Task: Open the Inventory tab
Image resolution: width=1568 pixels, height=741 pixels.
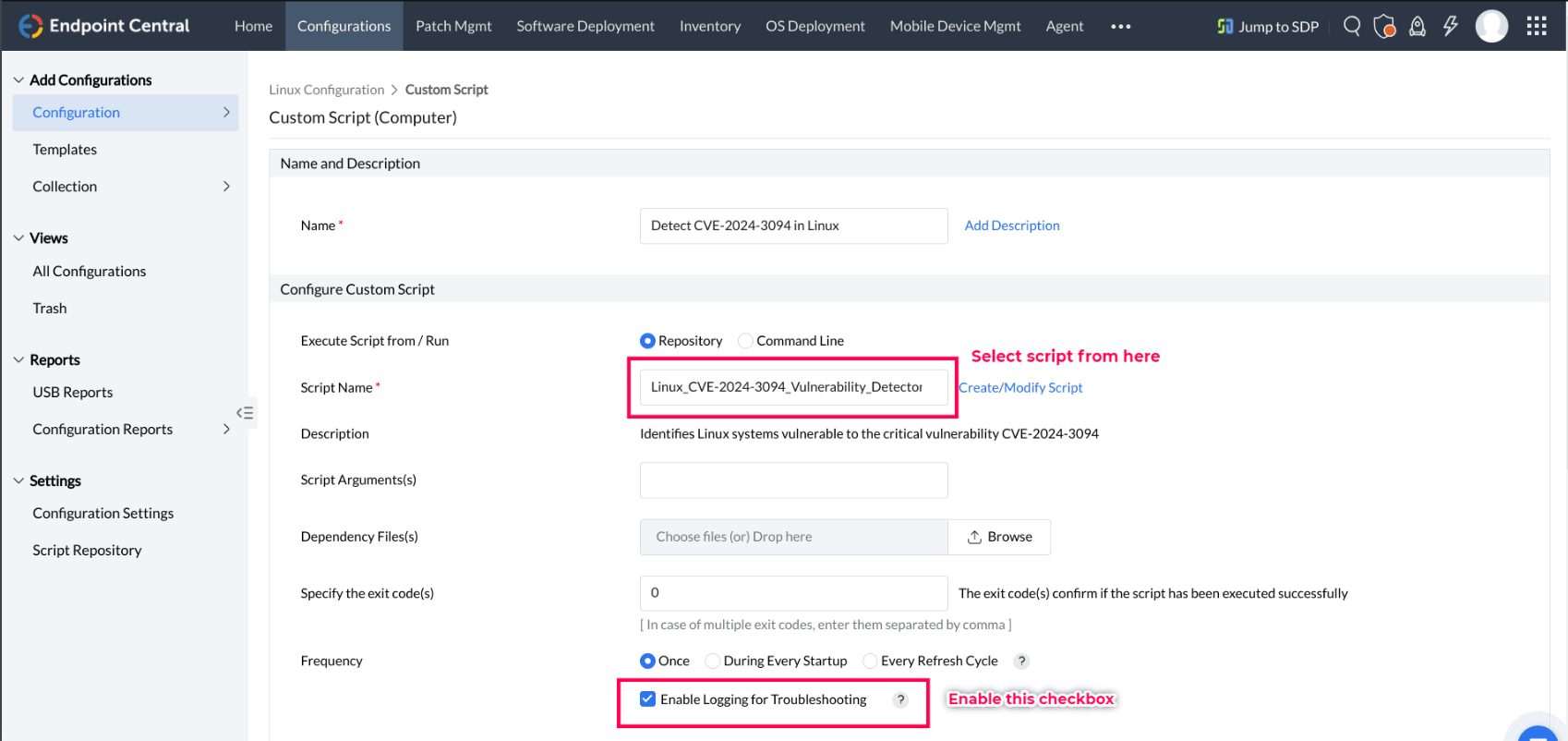Action: 710,26
